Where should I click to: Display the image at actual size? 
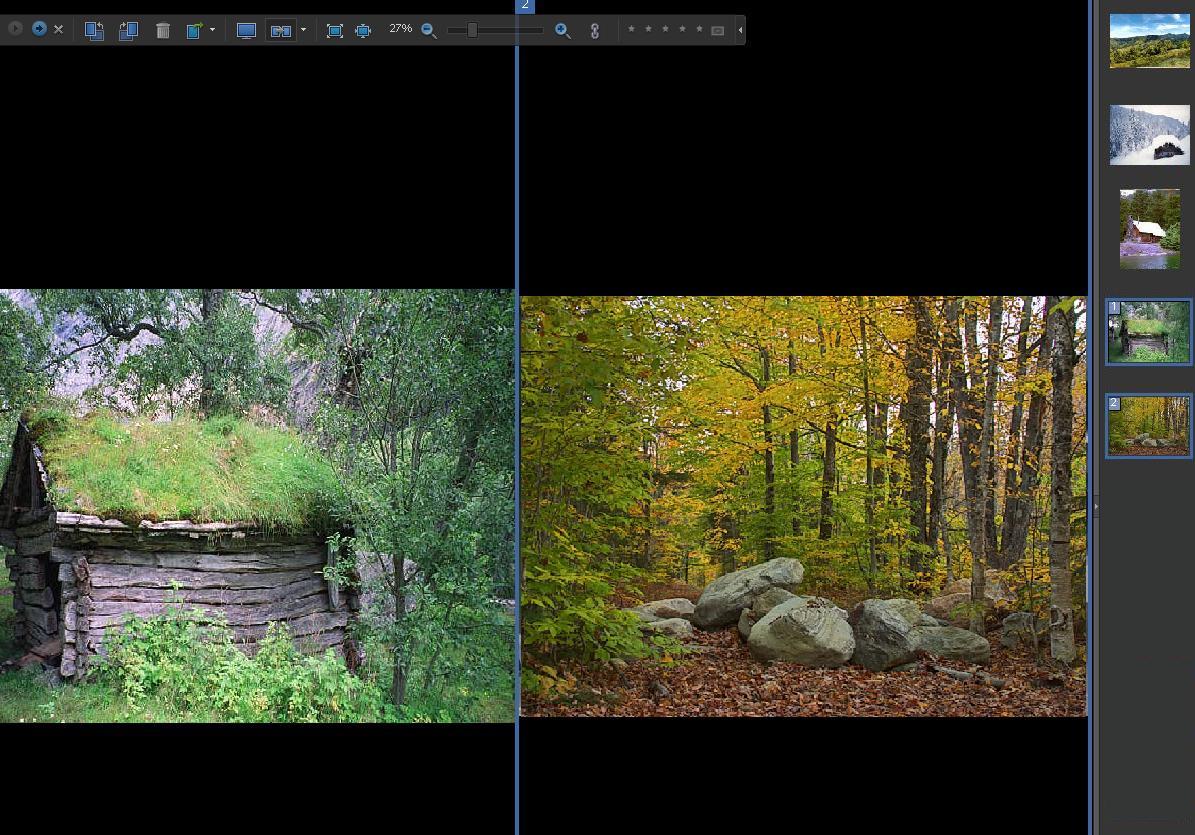tap(363, 31)
